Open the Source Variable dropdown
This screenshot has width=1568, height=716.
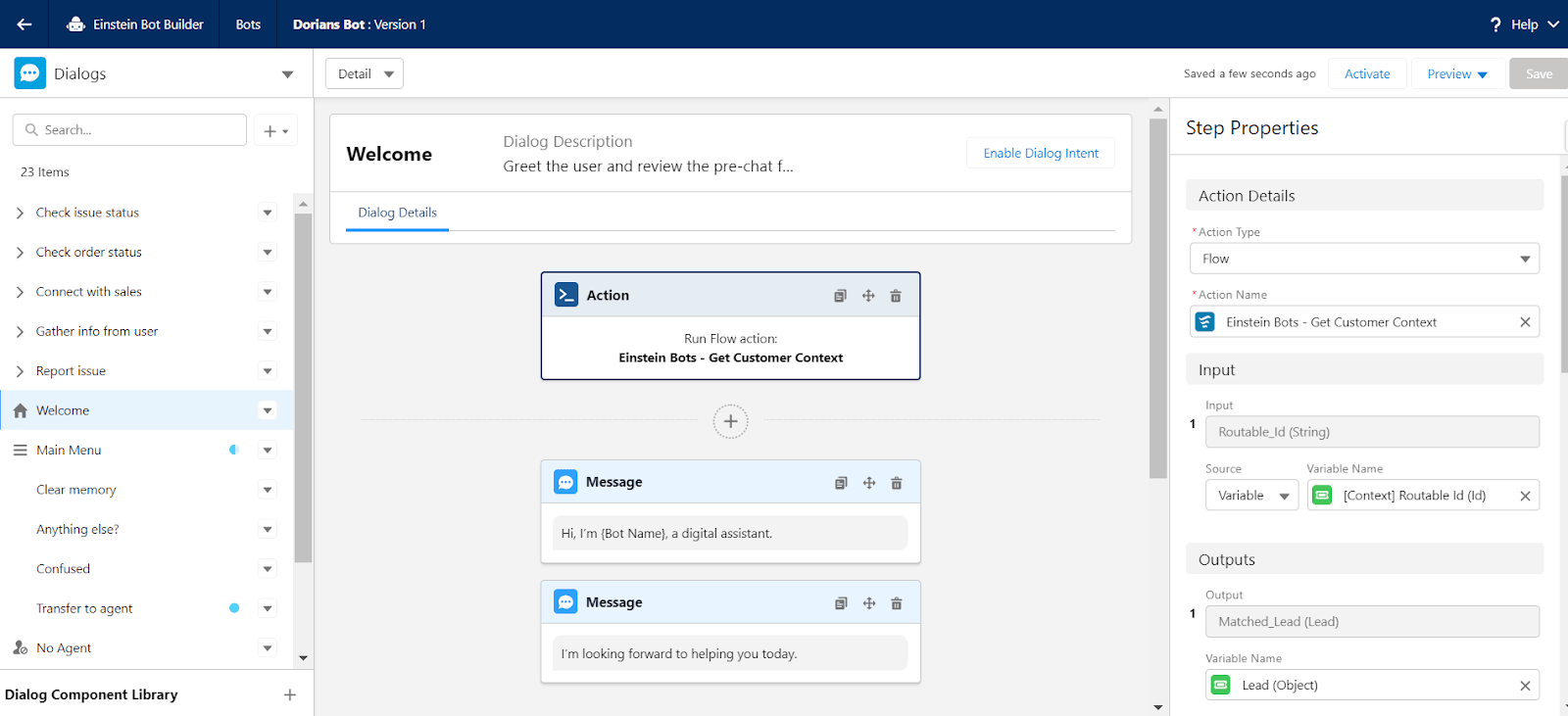coord(1251,496)
